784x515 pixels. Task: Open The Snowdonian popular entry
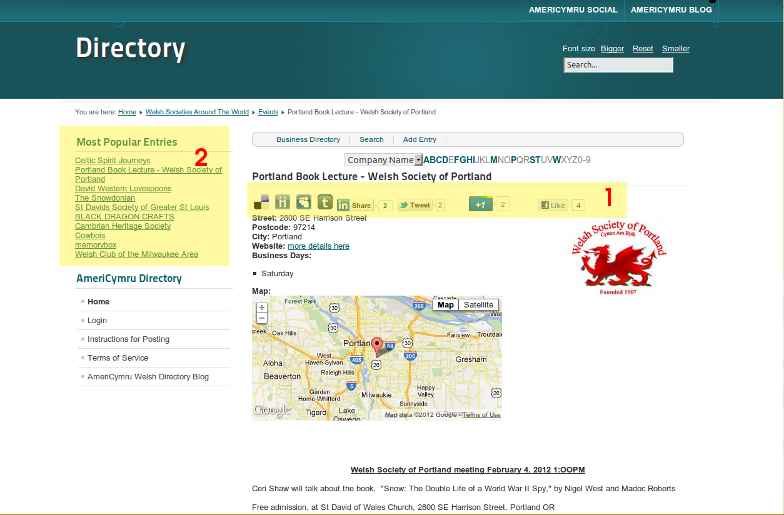pos(105,198)
